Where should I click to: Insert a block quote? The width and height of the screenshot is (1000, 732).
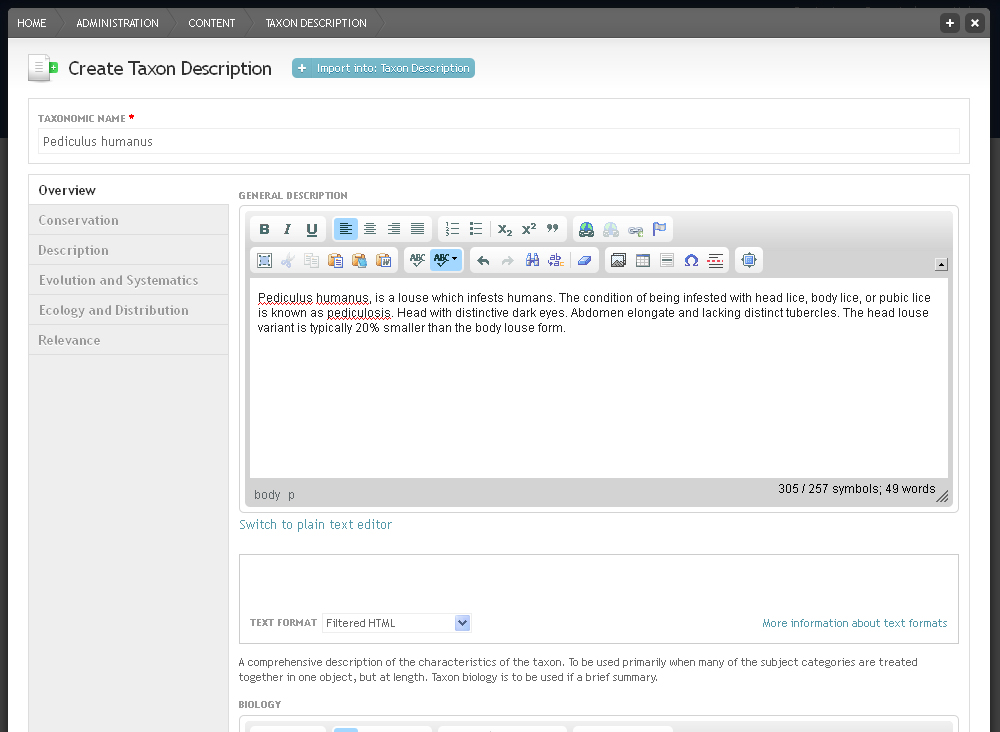pyautogui.click(x=552, y=229)
